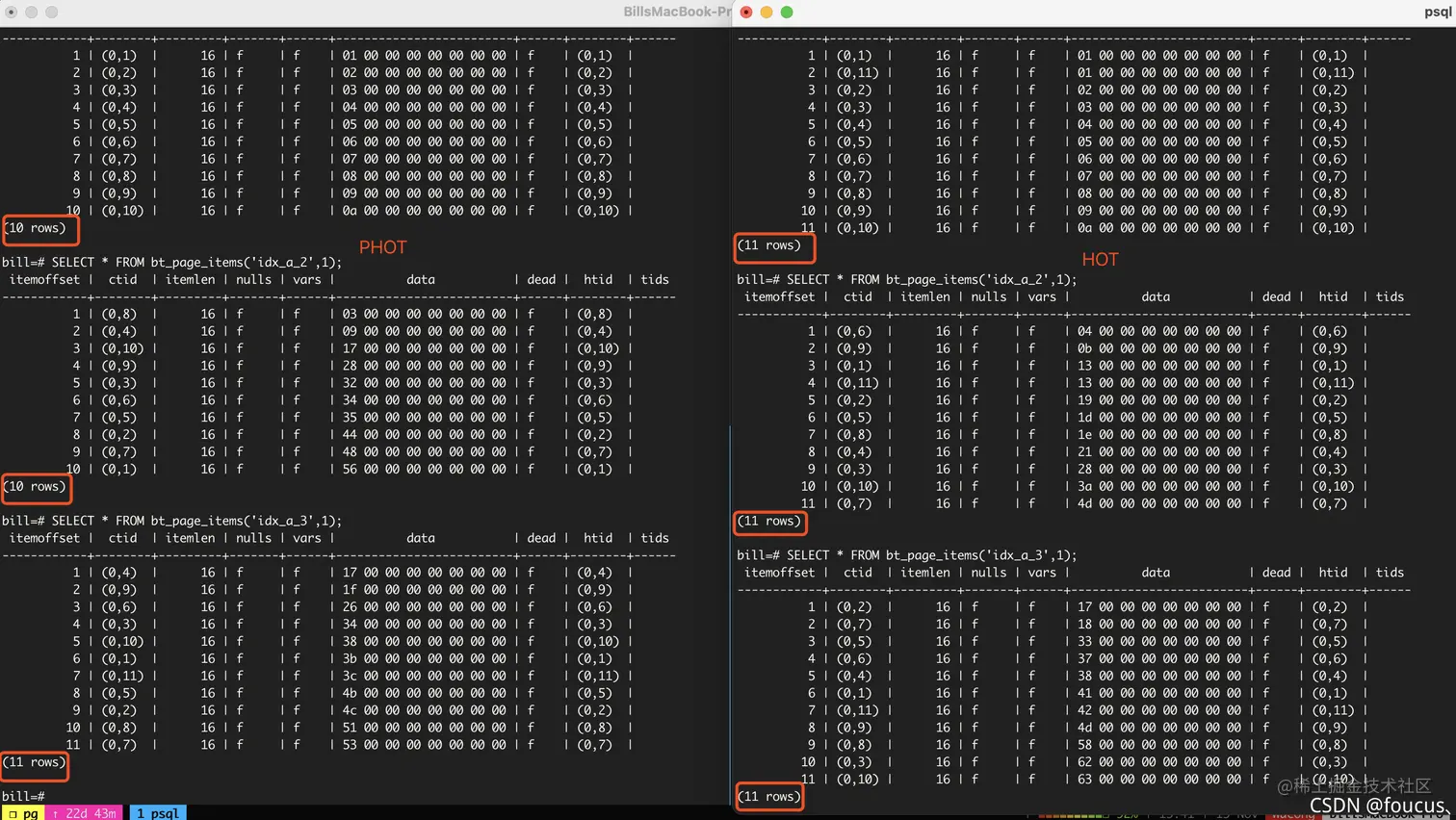Screen dimensions: 1456x820
Task: Click data value '18 00 00 00 00 00 00 00'
Action: (1159, 624)
